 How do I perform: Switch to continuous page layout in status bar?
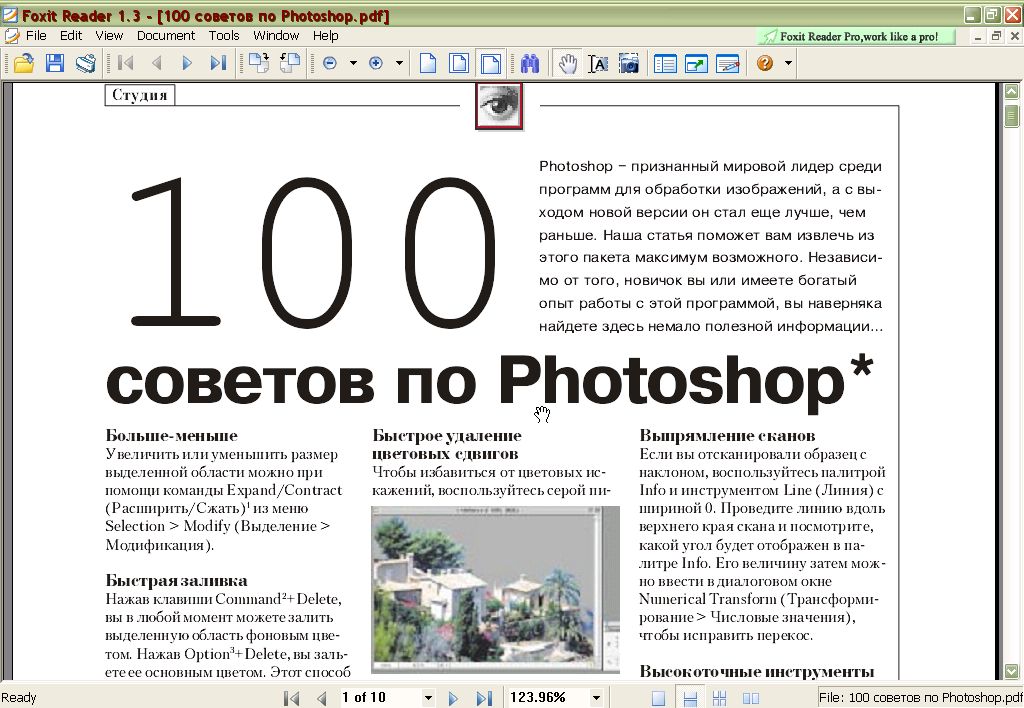(689, 698)
